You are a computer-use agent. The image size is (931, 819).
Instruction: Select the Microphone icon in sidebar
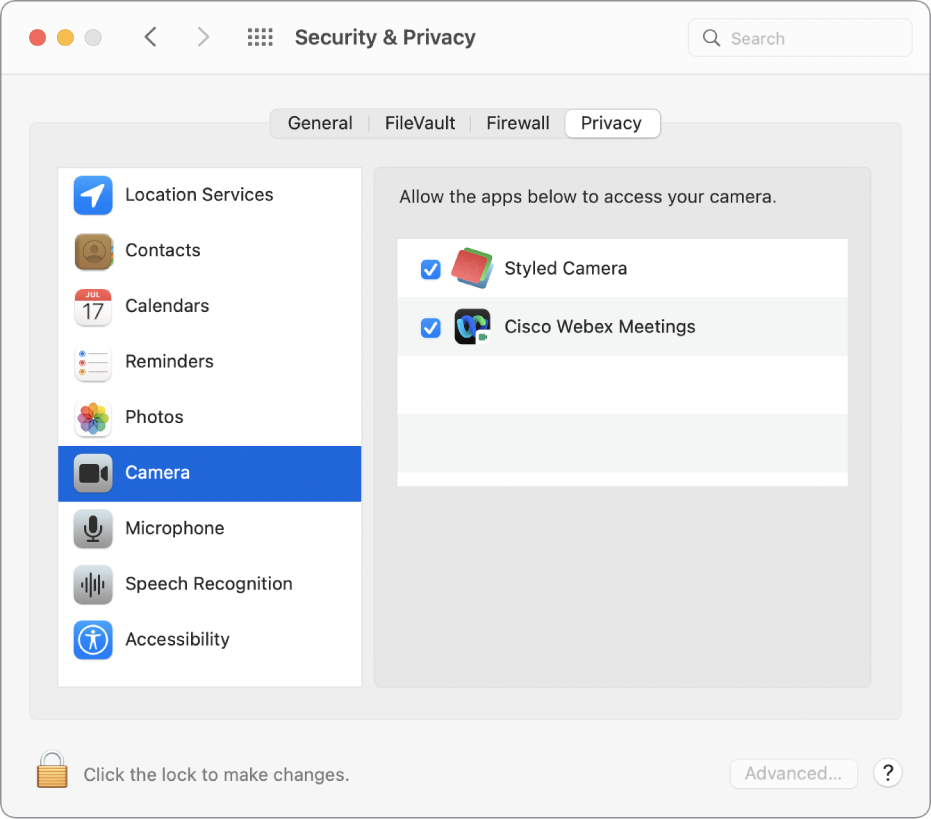93,529
